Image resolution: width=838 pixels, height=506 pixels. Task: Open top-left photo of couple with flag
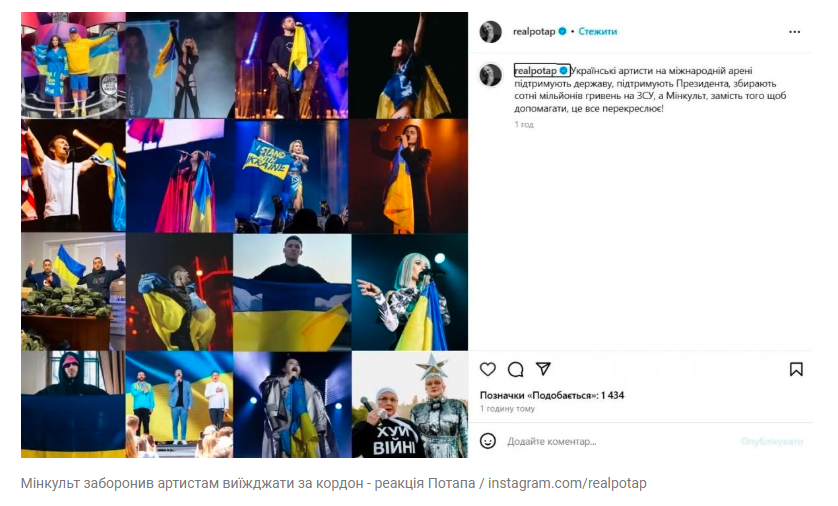tap(73, 65)
